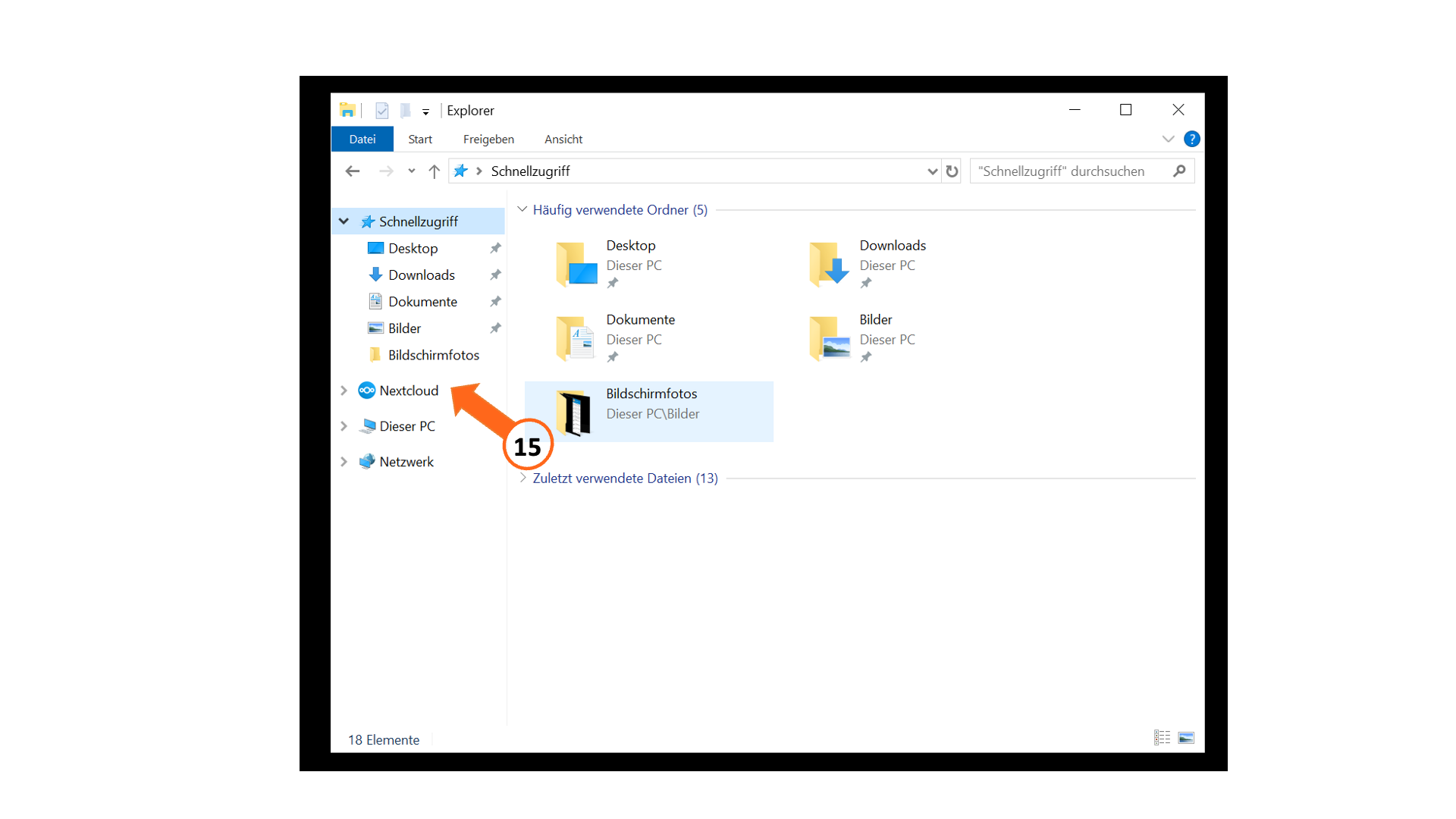Expand the Nextcloud tree node
1456x819 pixels.
pos(344,391)
